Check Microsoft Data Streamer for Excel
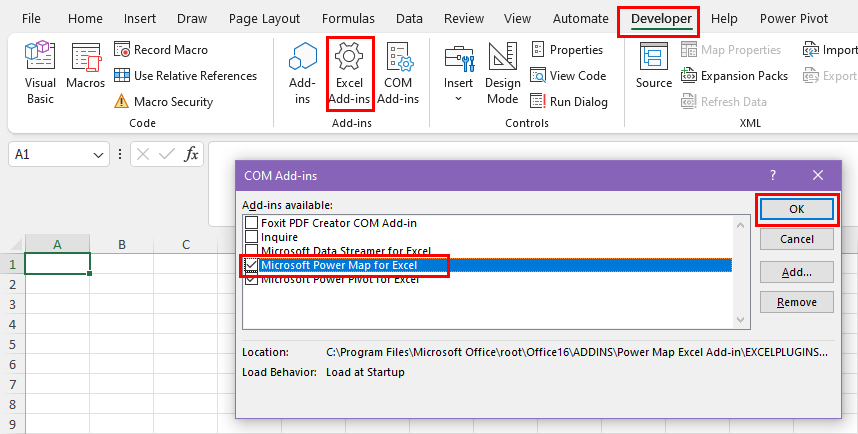858x434 pixels. (251, 251)
